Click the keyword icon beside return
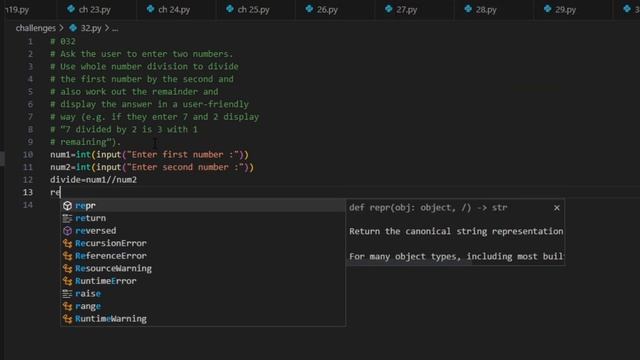640x360 pixels. [67, 218]
